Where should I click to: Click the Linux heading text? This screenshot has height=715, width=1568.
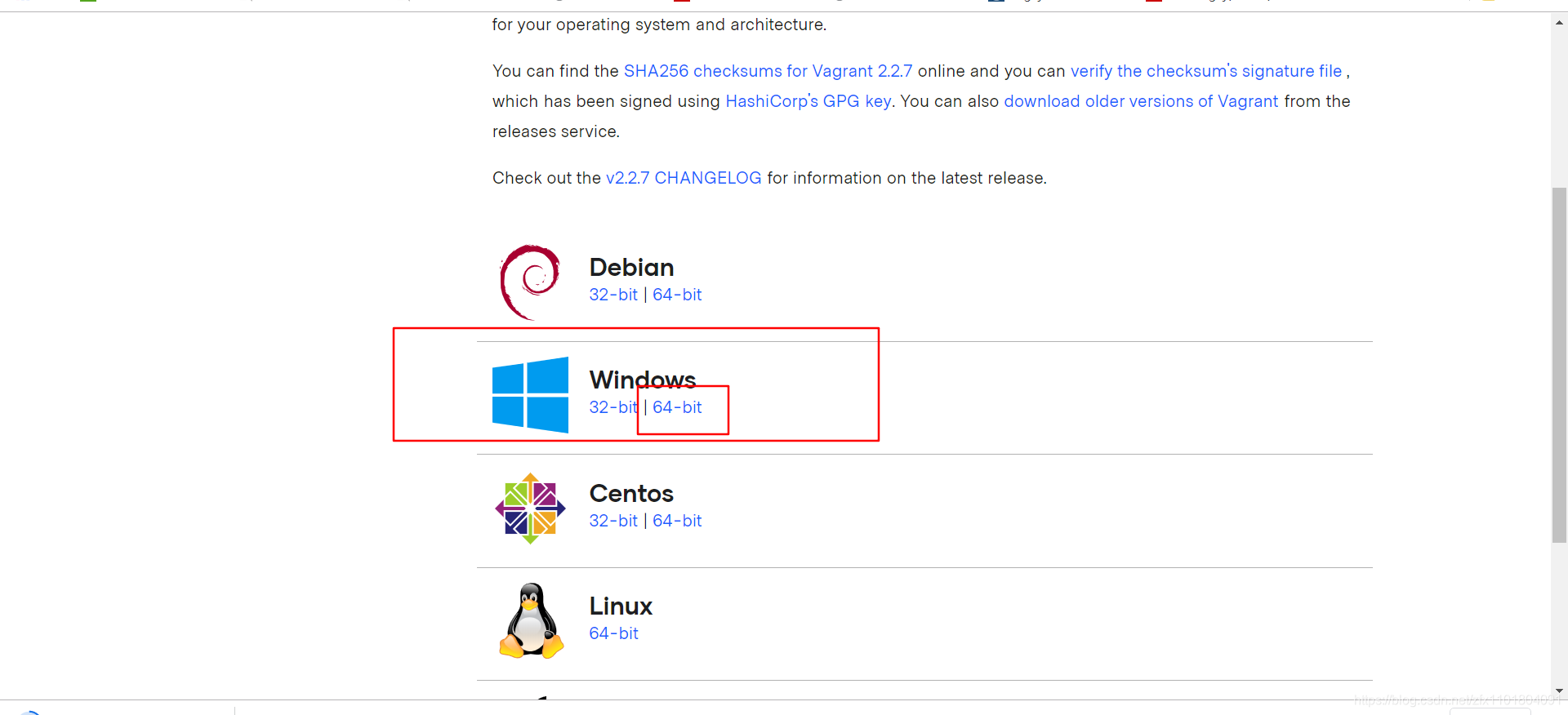pos(621,606)
